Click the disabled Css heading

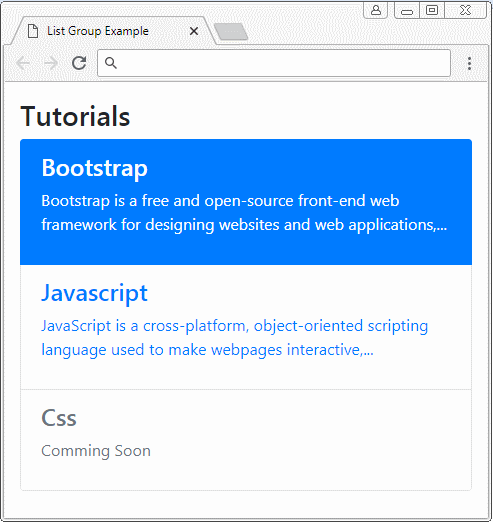[59, 418]
